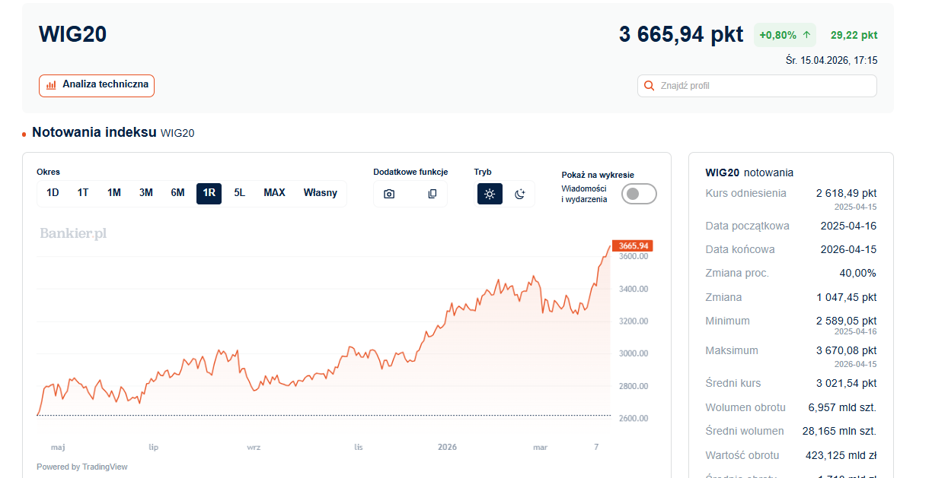948x478 pixels.
Task: Click Data początkowa value 2025-04-16
Action: pyautogui.click(x=848, y=226)
